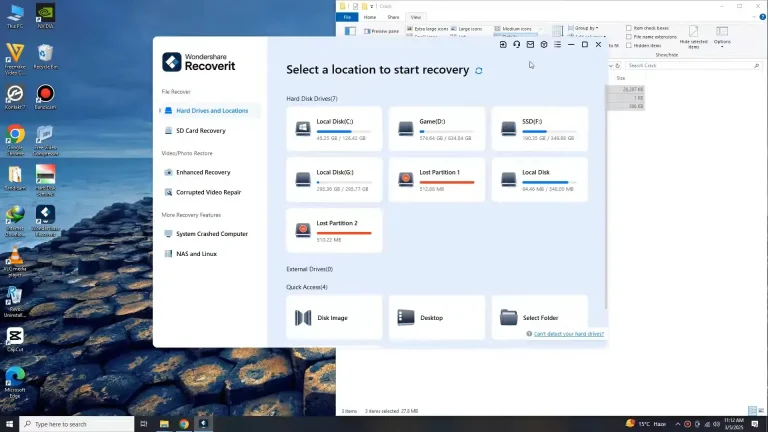Choose Desktop in Quick Access
This screenshot has height=432, width=768.
pos(437,317)
